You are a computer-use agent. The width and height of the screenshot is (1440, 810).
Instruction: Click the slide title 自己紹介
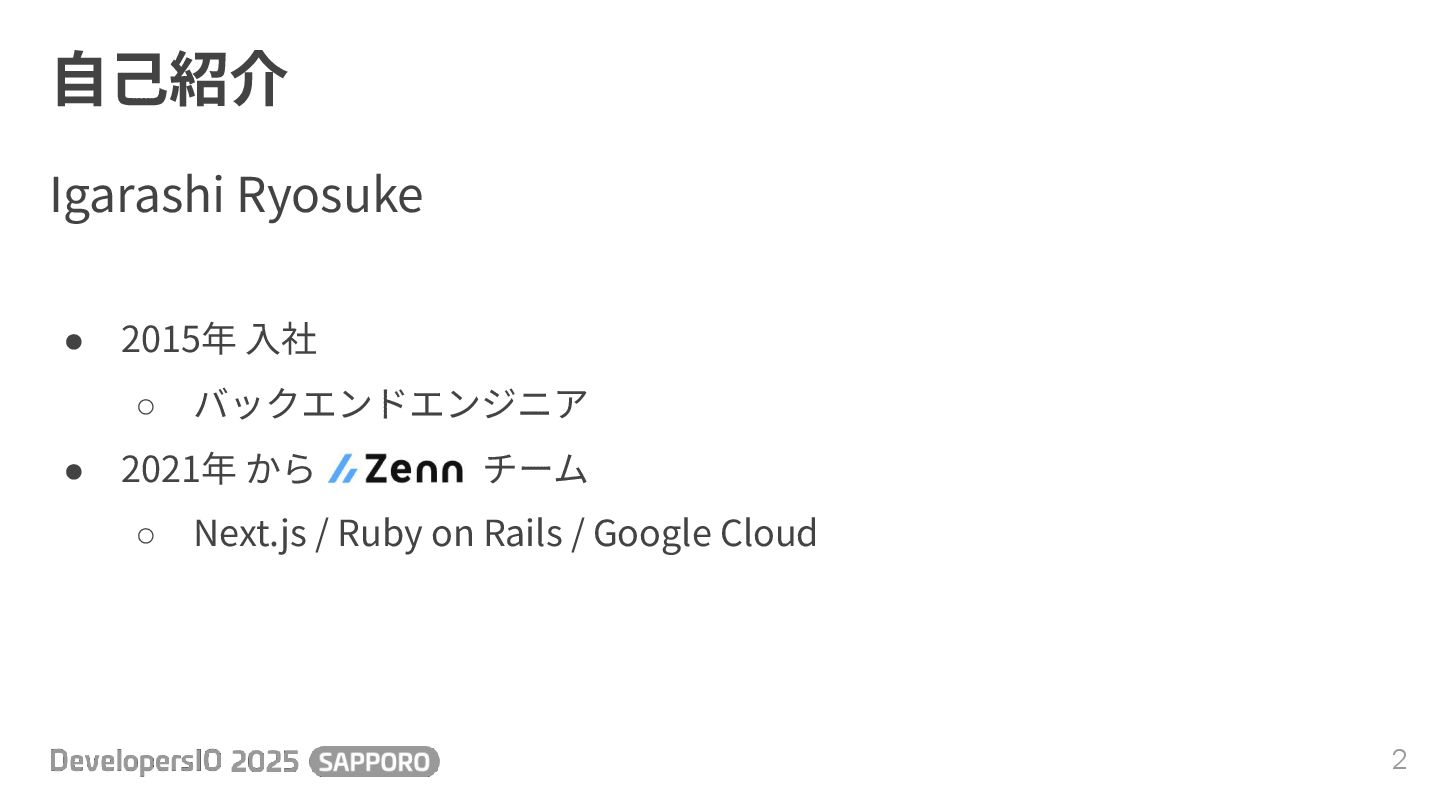pyautogui.click(x=170, y=79)
